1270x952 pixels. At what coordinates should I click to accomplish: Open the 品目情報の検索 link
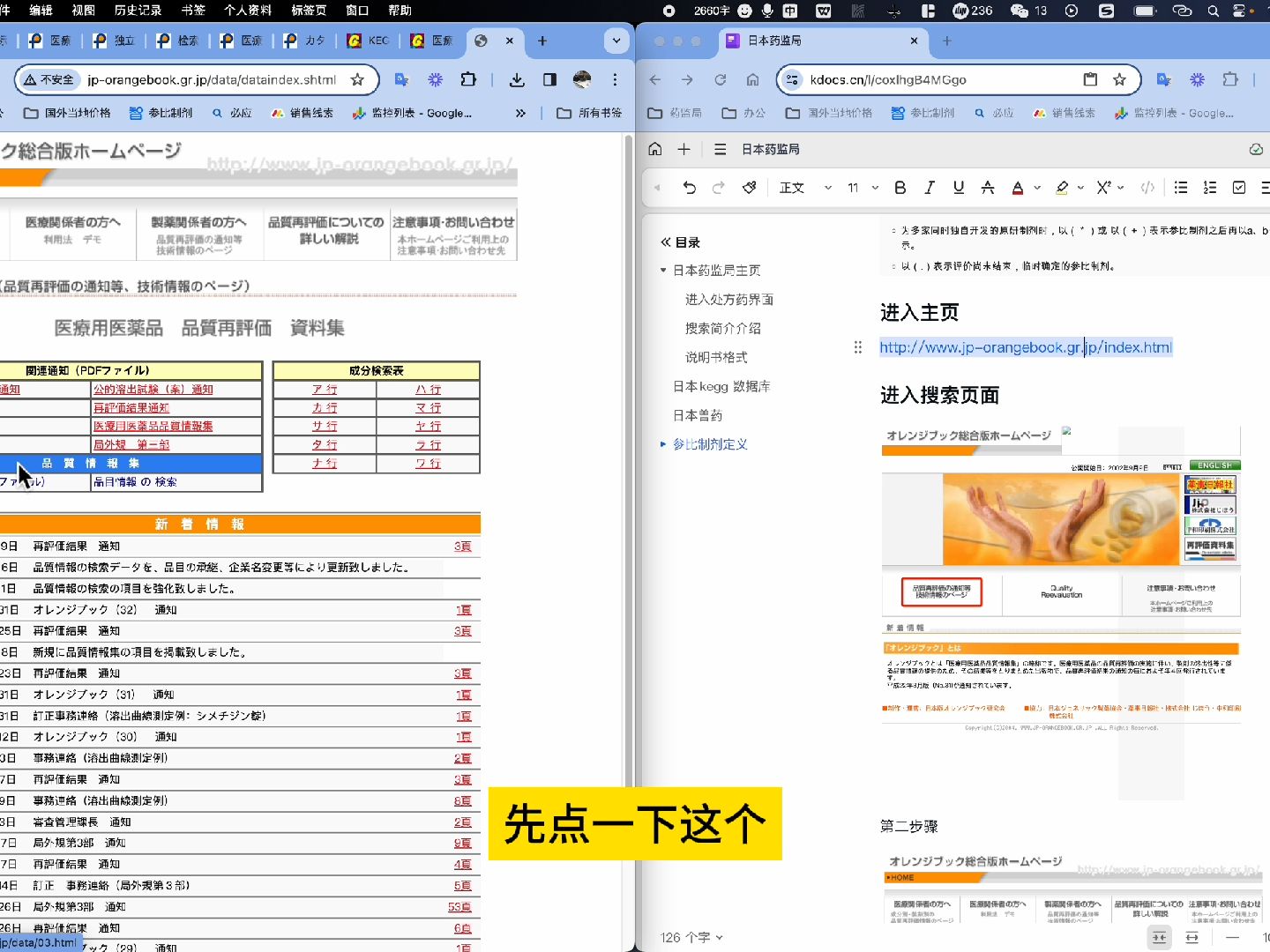(x=135, y=481)
